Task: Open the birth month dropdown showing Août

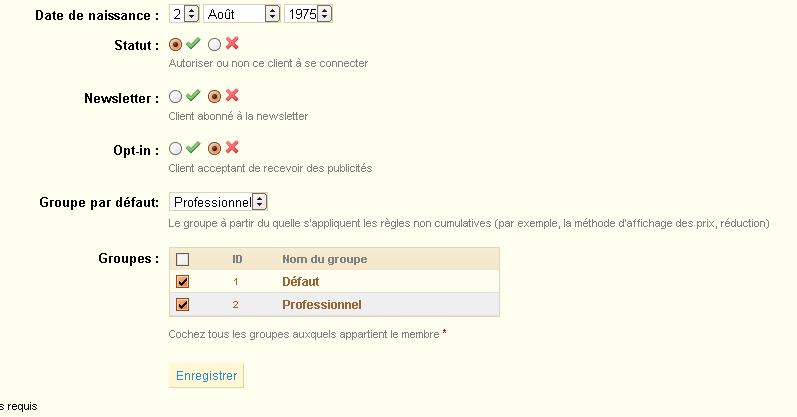Action: 241,14
